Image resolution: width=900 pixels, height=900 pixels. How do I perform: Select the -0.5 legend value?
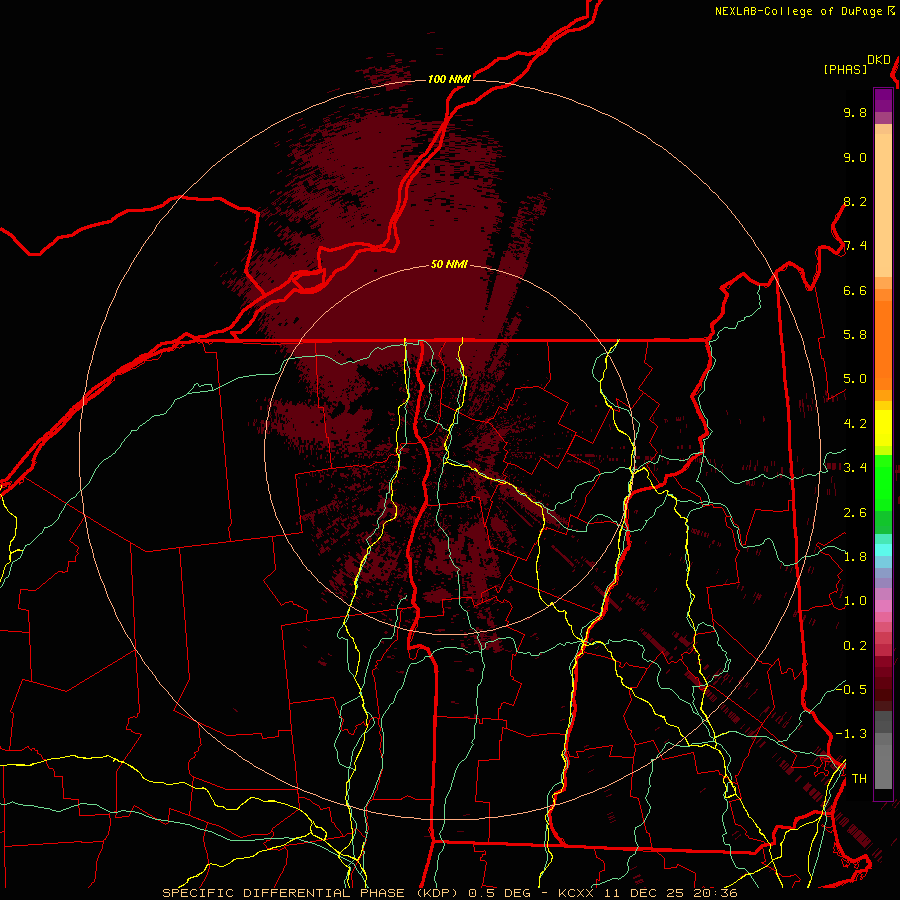pos(851,690)
